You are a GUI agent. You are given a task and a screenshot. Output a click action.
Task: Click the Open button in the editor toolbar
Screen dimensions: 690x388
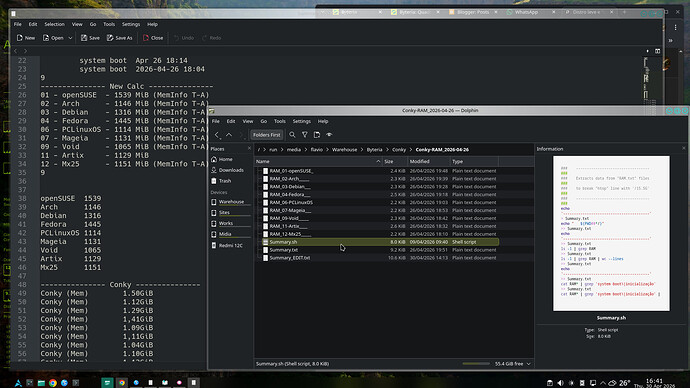click(53, 38)
